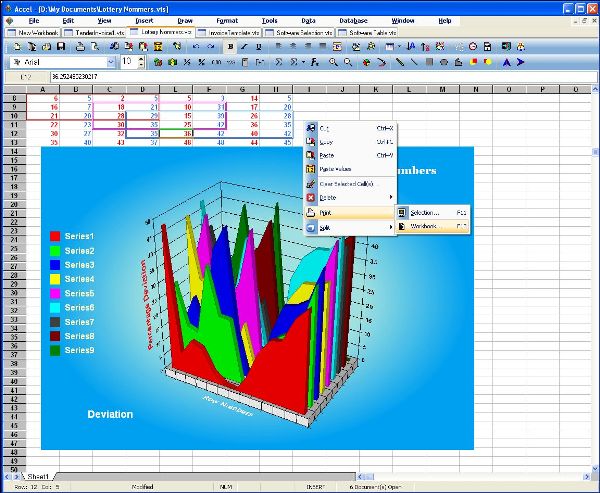The width and height of the screenshot is (600, 493).
Task: Choose Paste from the context menu
Action: pyautogui.click(x=351, y=155)
